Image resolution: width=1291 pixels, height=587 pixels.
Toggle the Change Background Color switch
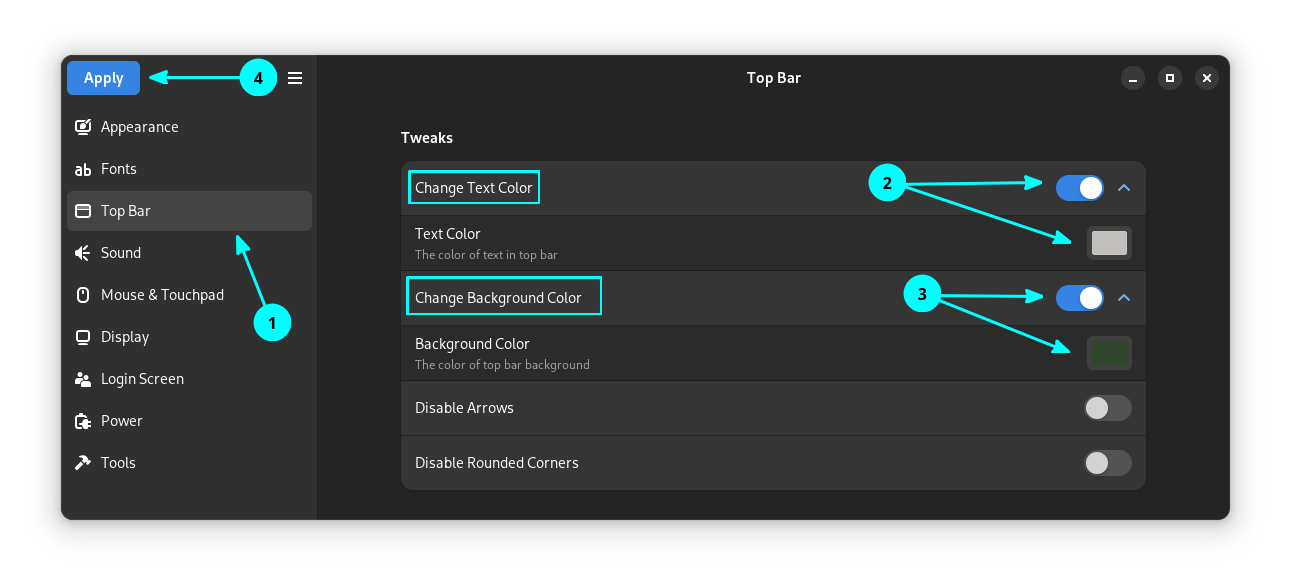point(1079,297)
